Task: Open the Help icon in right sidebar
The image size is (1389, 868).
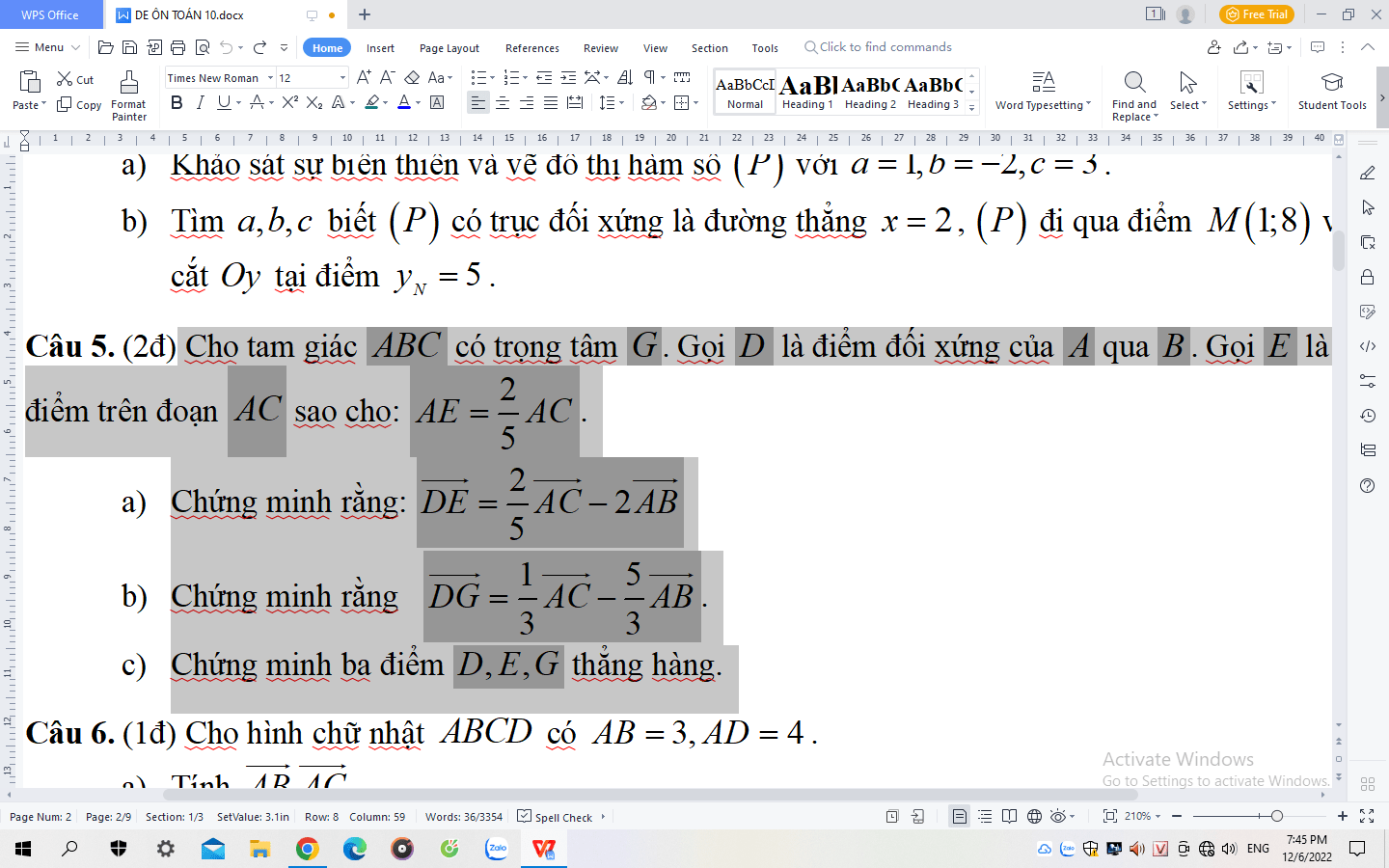Action: point(1367,485)
